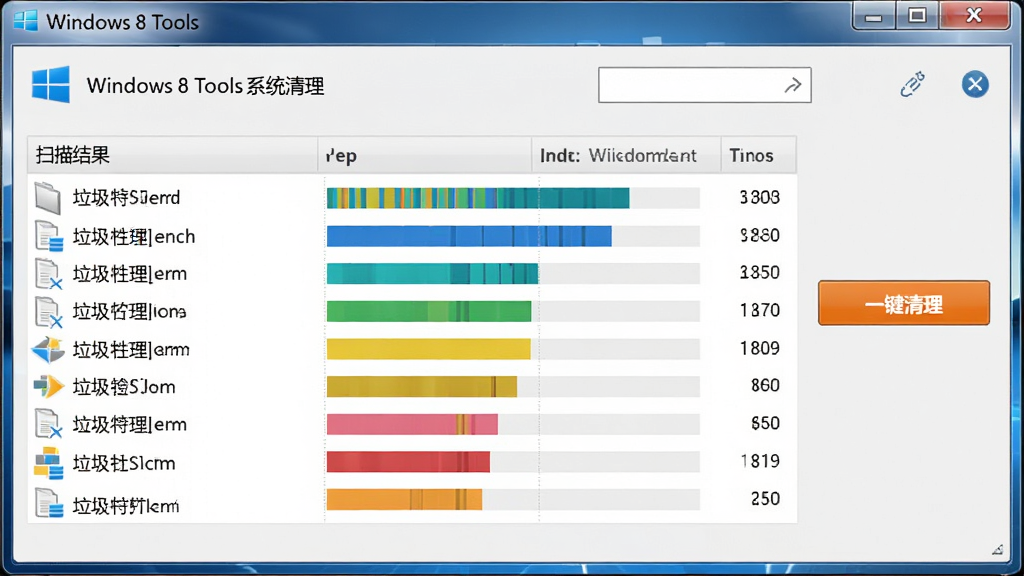Click the value 1819

coord(760,461)
